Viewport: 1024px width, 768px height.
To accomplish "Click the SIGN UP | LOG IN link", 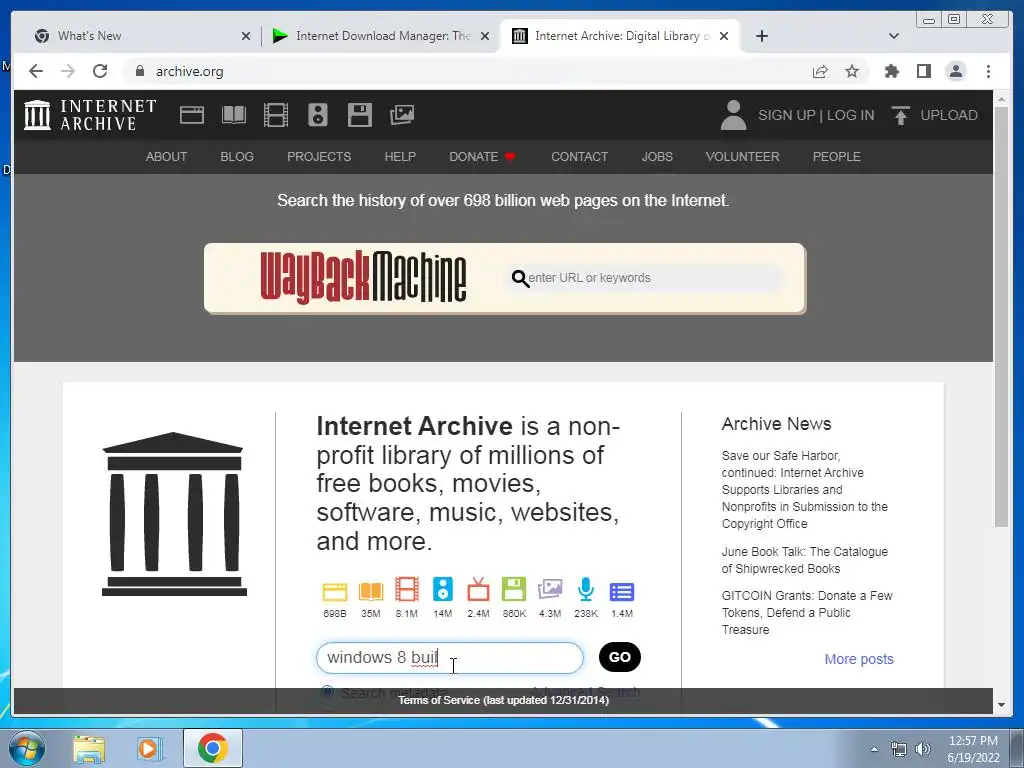I will [x=816, y=115].
